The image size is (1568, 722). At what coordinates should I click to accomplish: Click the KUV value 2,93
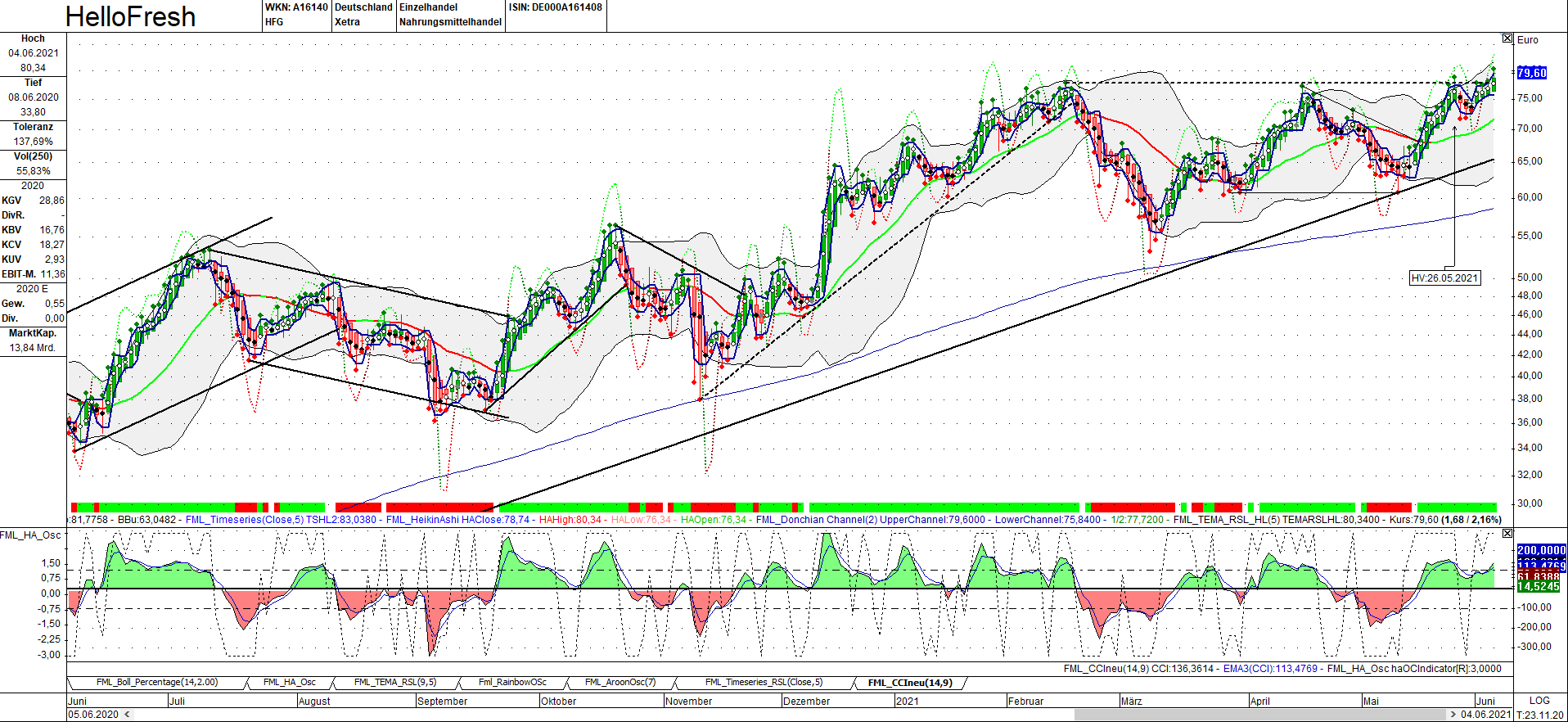[54, 259]
